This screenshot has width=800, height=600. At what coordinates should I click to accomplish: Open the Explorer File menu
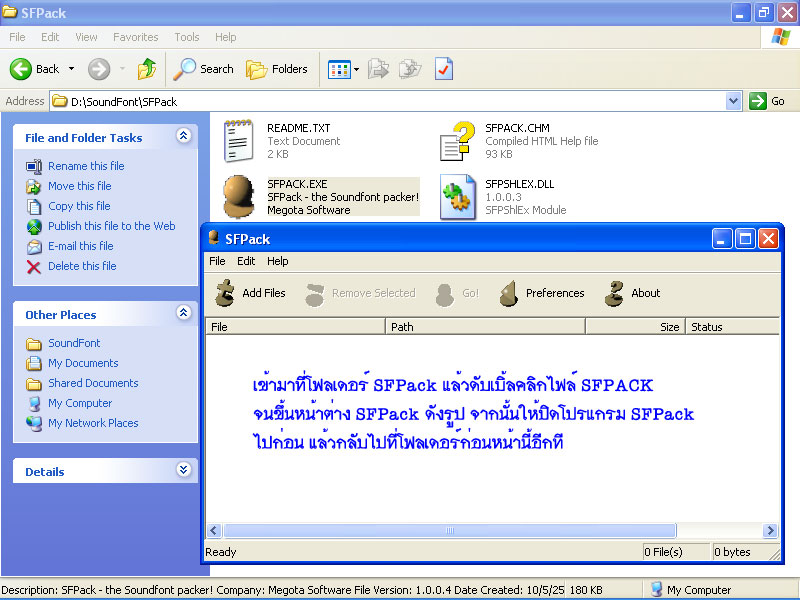click(17, 37)
